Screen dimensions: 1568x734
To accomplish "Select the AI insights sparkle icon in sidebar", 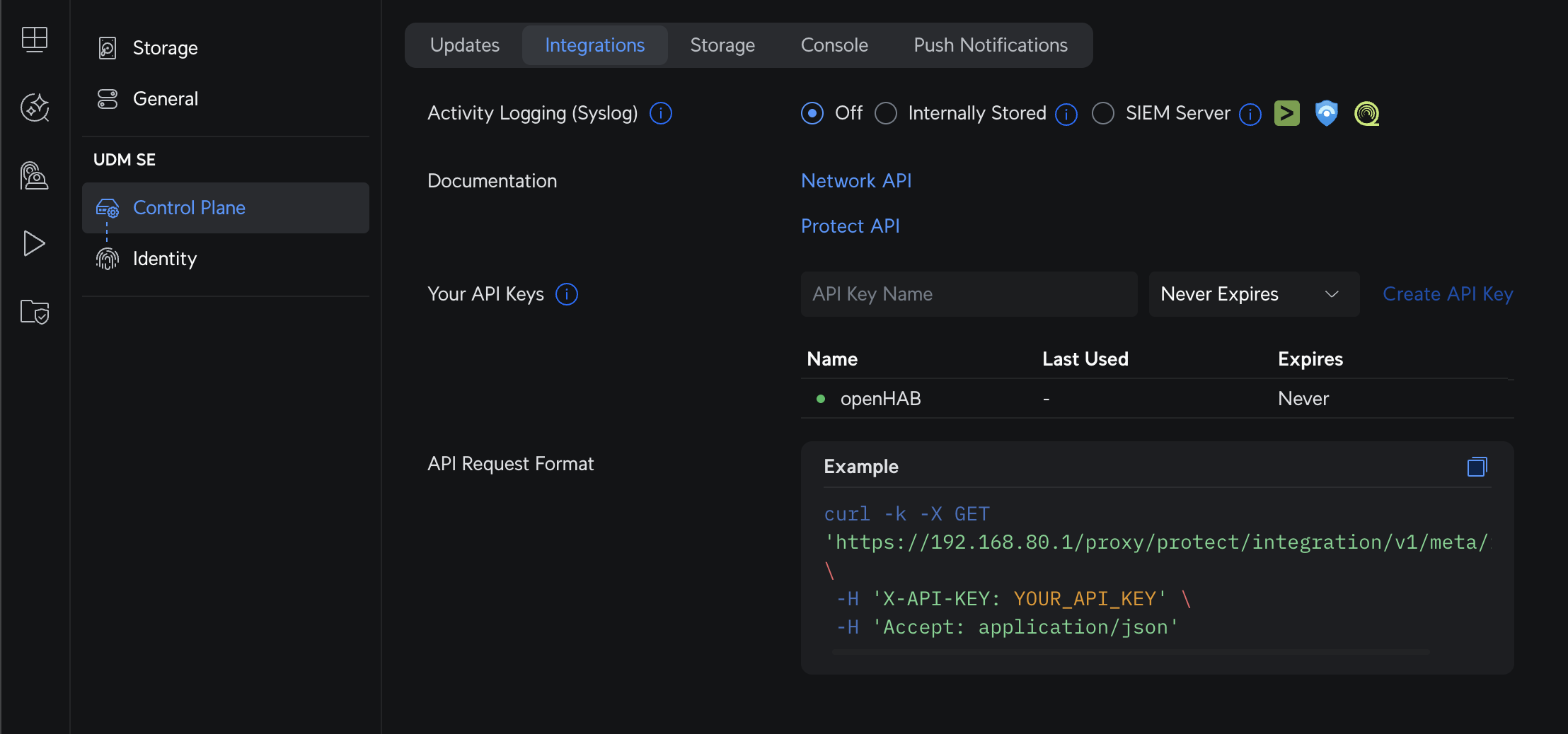I will [35, 107].
